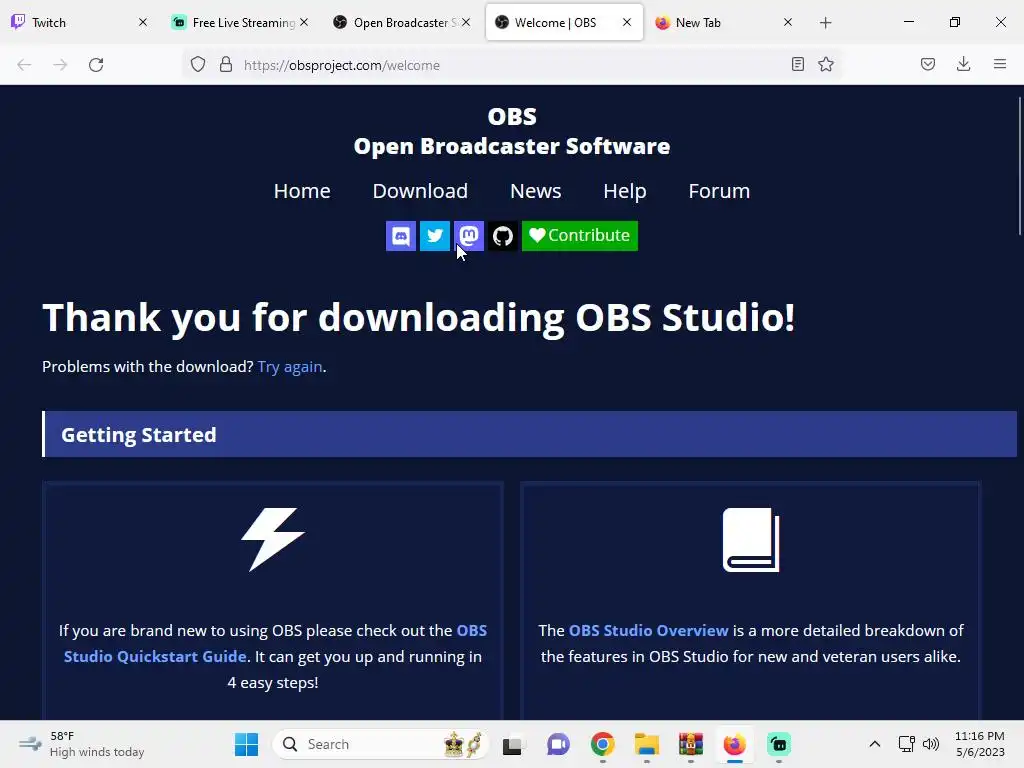Close the Free Live Streaming tab
Screen dimensions: 1024x768
tap(304, 23)
